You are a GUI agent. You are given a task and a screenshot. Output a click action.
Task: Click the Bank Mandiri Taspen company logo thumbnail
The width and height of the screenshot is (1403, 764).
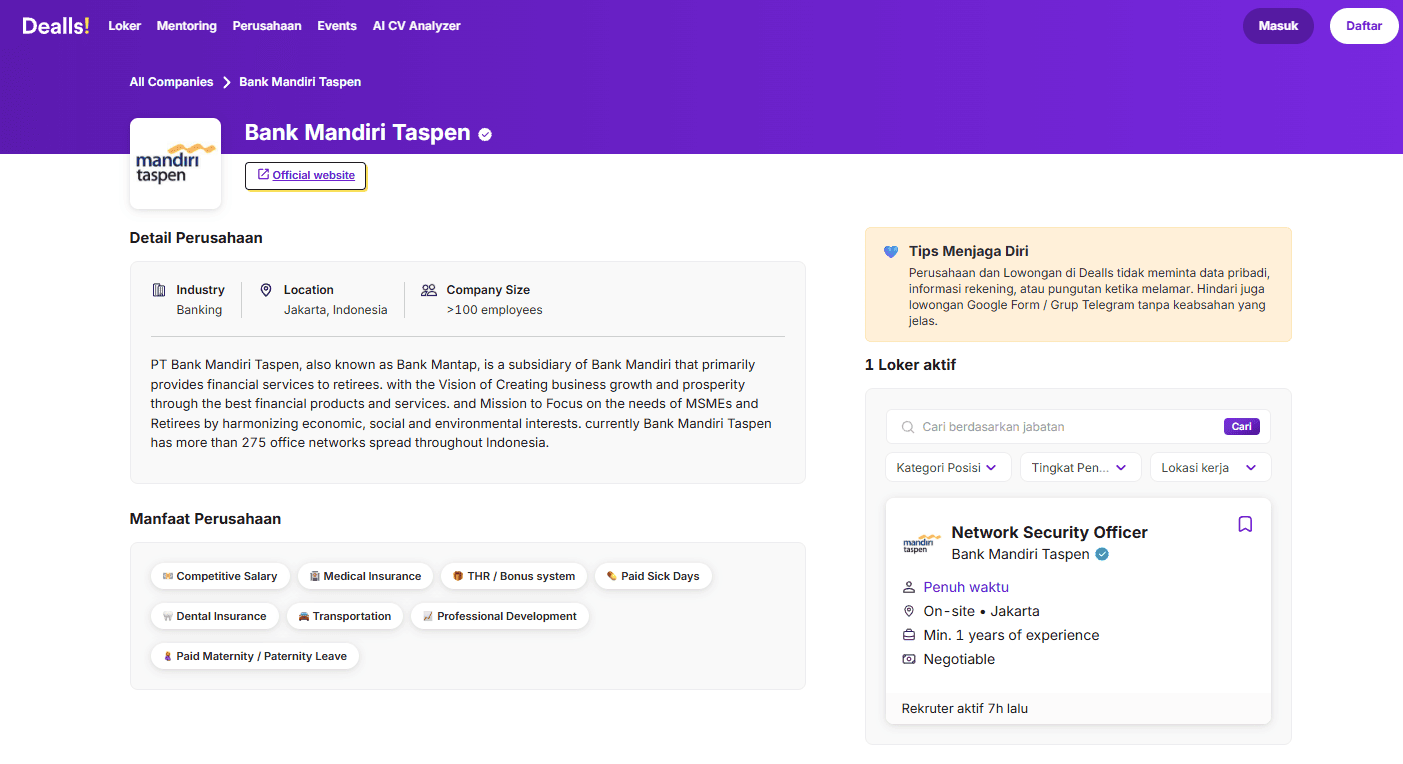point(175,164)
